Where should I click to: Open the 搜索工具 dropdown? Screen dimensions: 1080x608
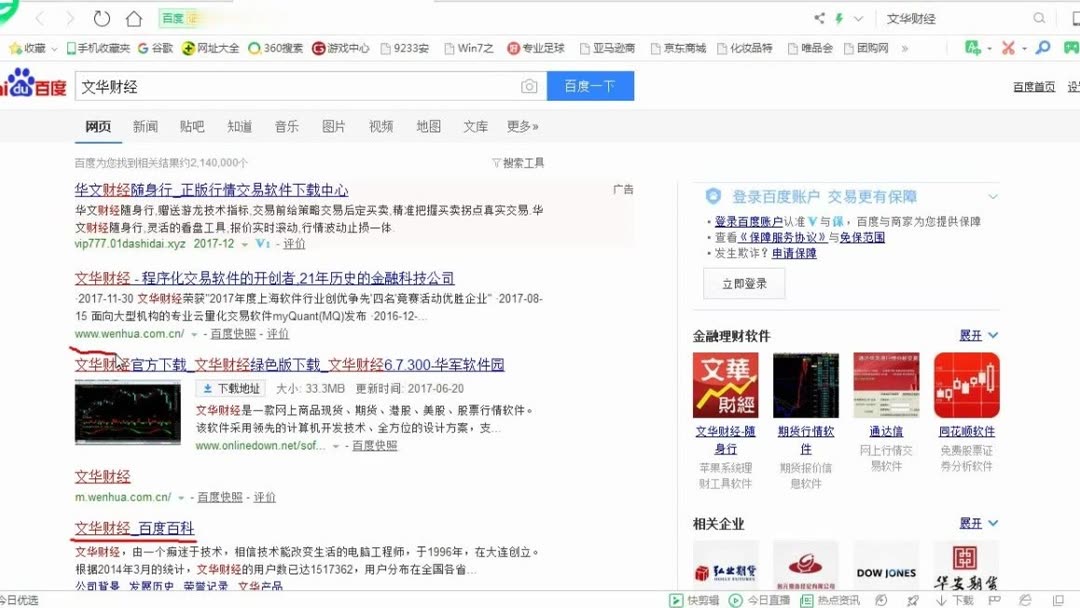pyautogui.click(x=520, y=161)
